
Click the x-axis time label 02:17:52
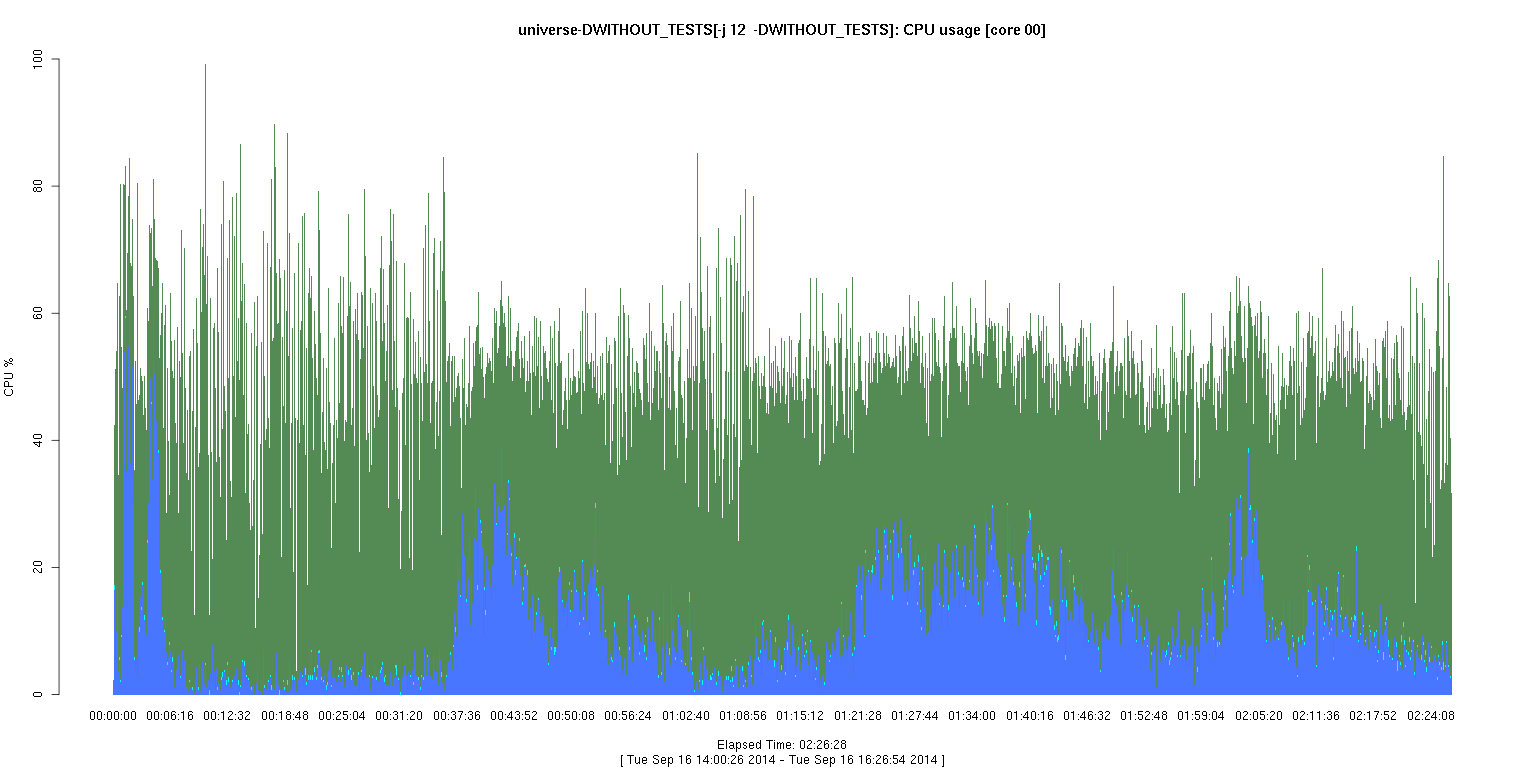pyautogui.click(x=1373, y=716)
